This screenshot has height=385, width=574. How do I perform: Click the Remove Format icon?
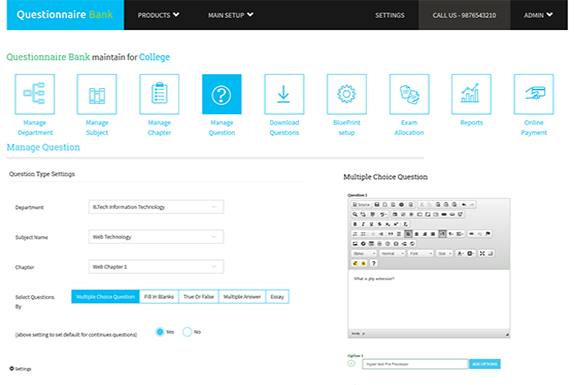(x=405, y=224)
